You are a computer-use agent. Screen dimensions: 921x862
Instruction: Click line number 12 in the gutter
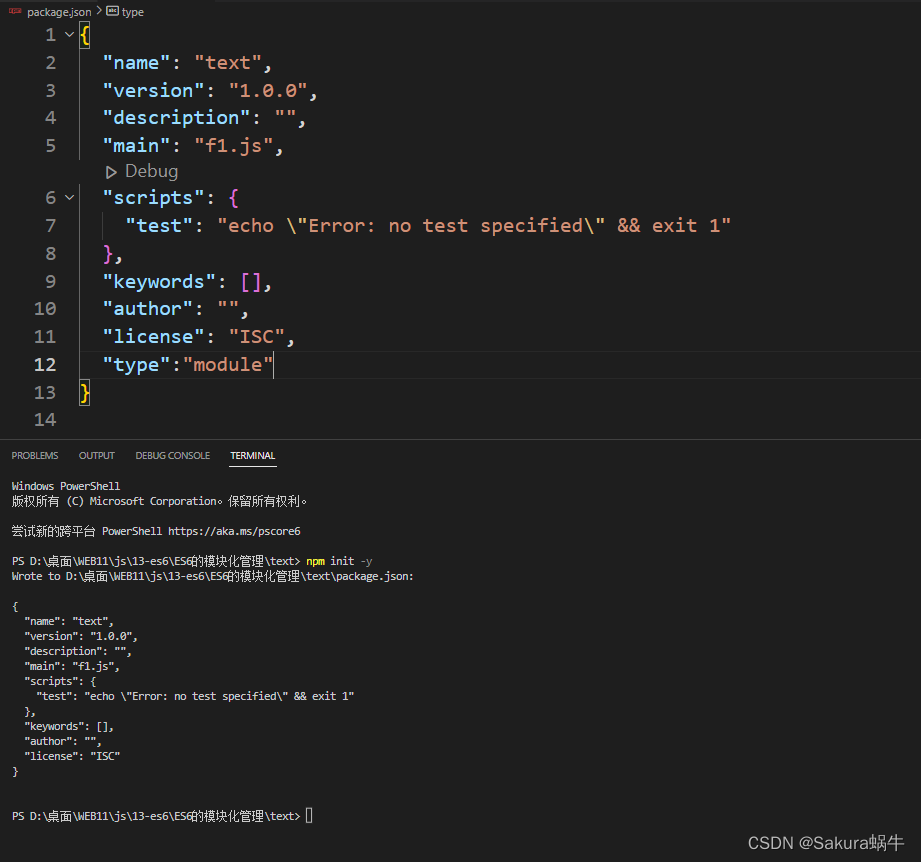(x=45, y=364)
